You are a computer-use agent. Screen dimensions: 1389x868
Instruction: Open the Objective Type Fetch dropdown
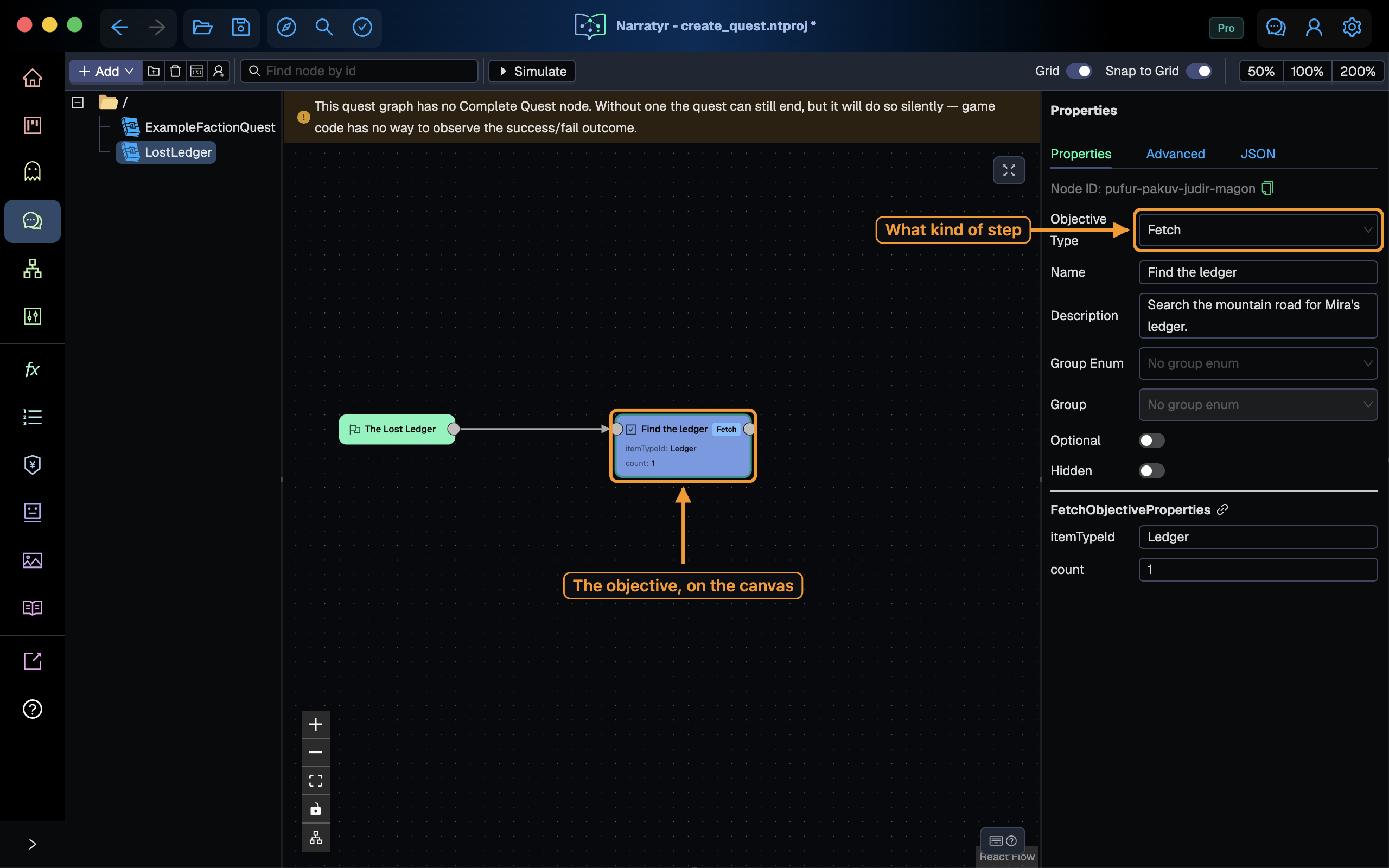pos(1258,230)
